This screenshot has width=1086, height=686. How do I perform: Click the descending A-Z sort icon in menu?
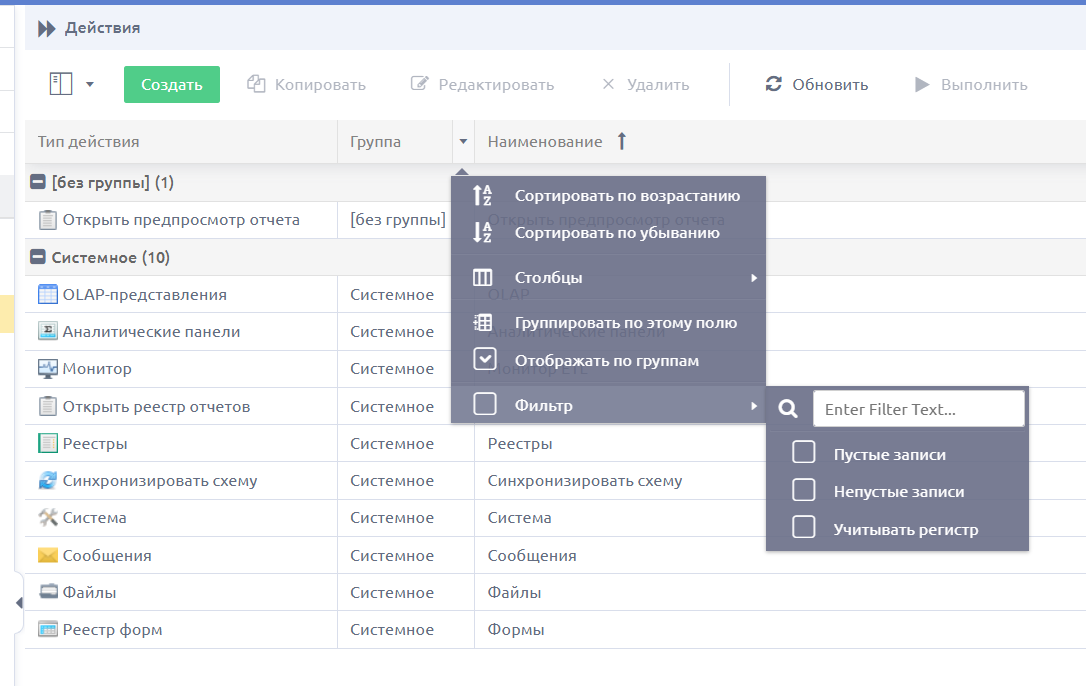482,232
